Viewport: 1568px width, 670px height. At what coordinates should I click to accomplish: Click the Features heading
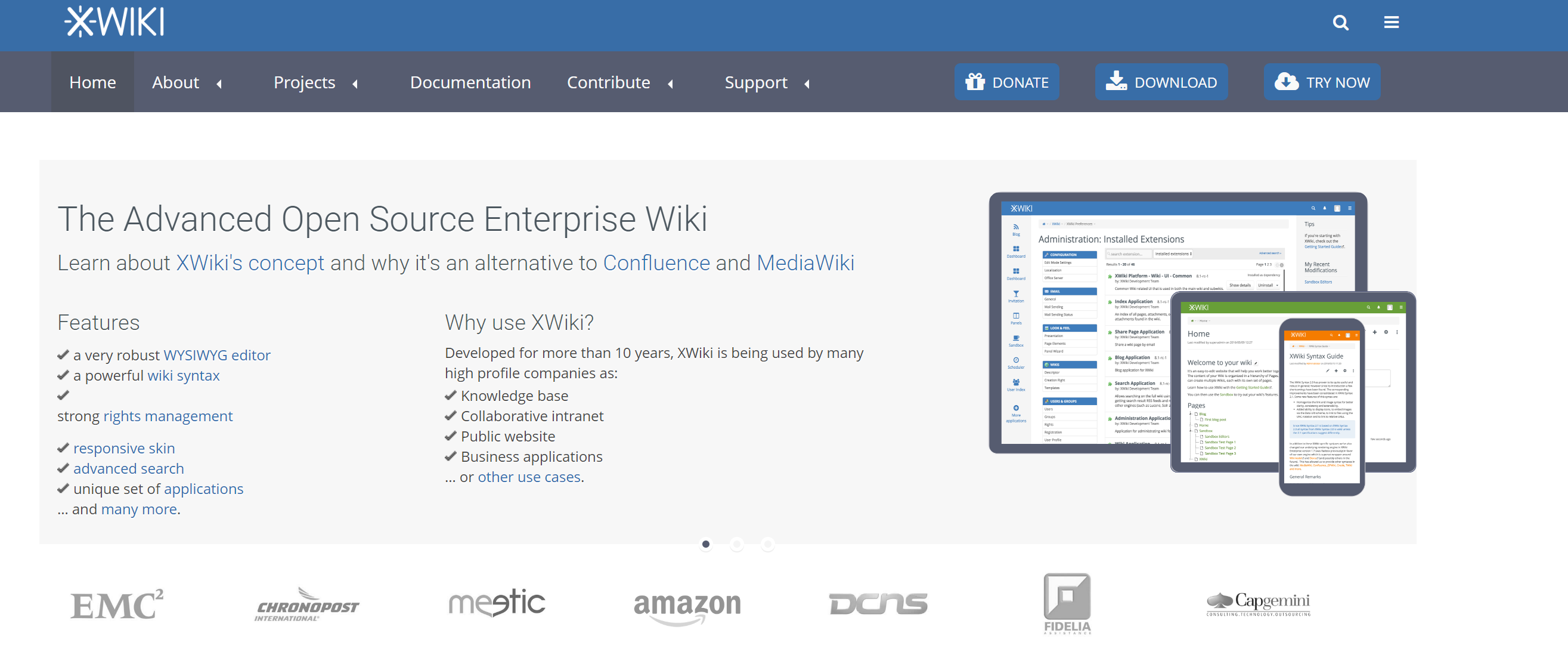pyautogui.click(x=98, y=322)
